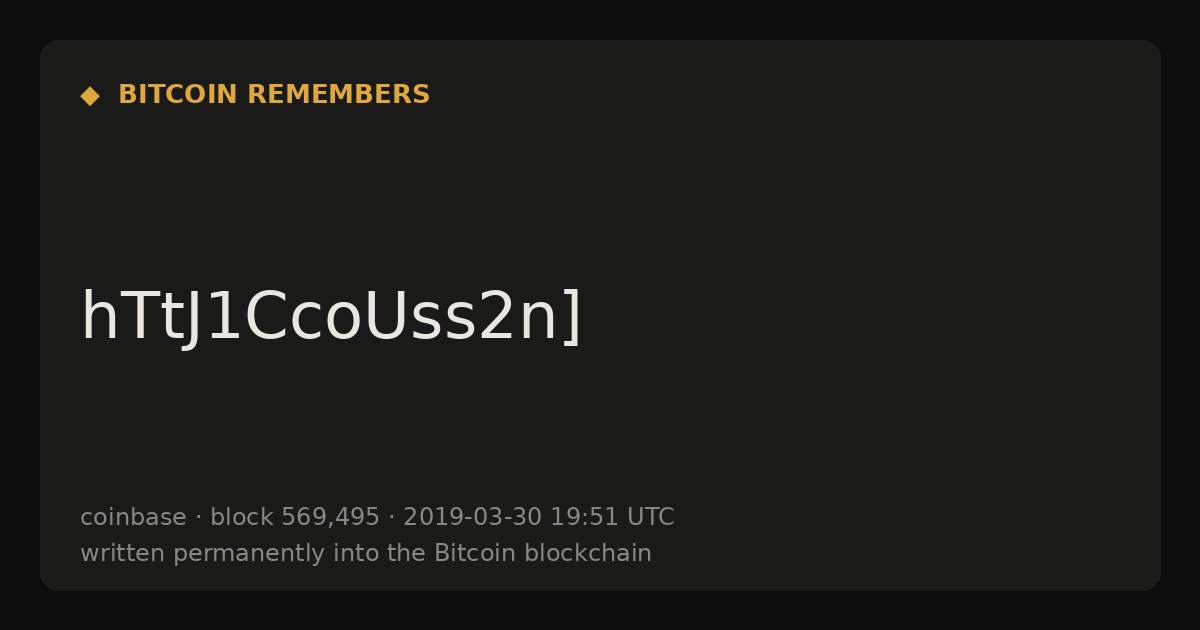Click the closing bracket in message

click(572, 318)
